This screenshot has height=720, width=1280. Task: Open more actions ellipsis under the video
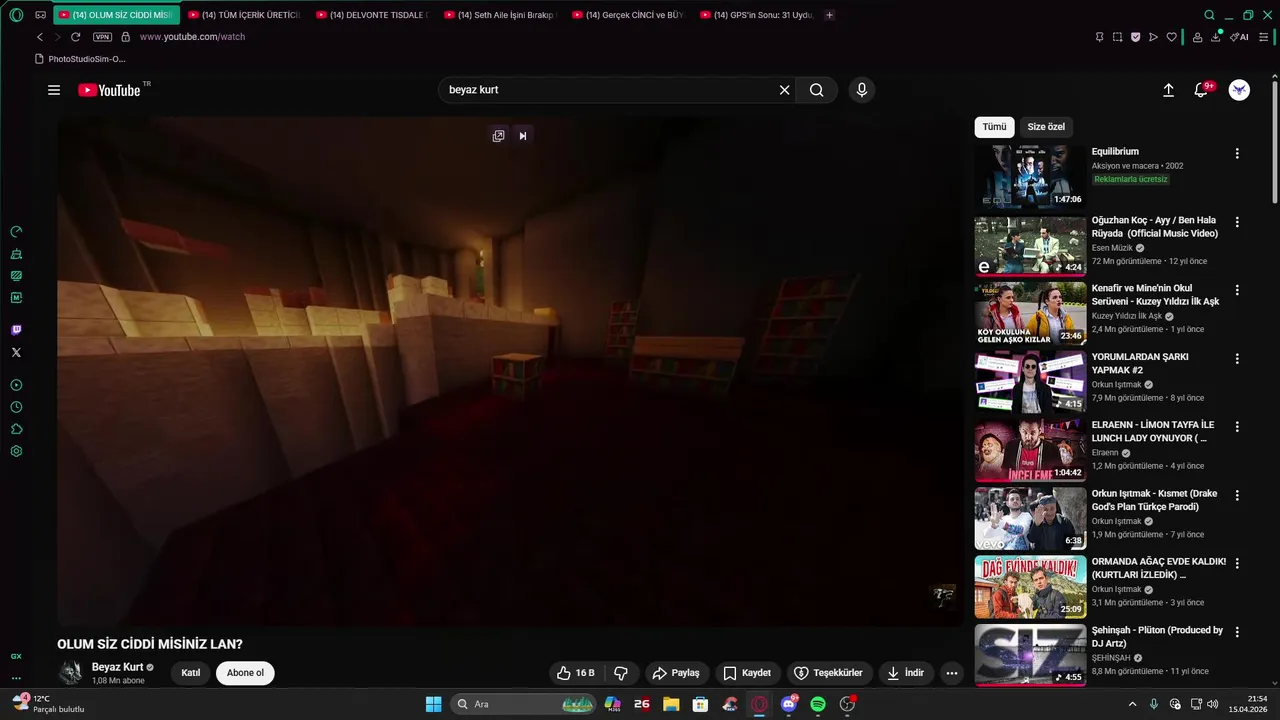tap(952, 673)
